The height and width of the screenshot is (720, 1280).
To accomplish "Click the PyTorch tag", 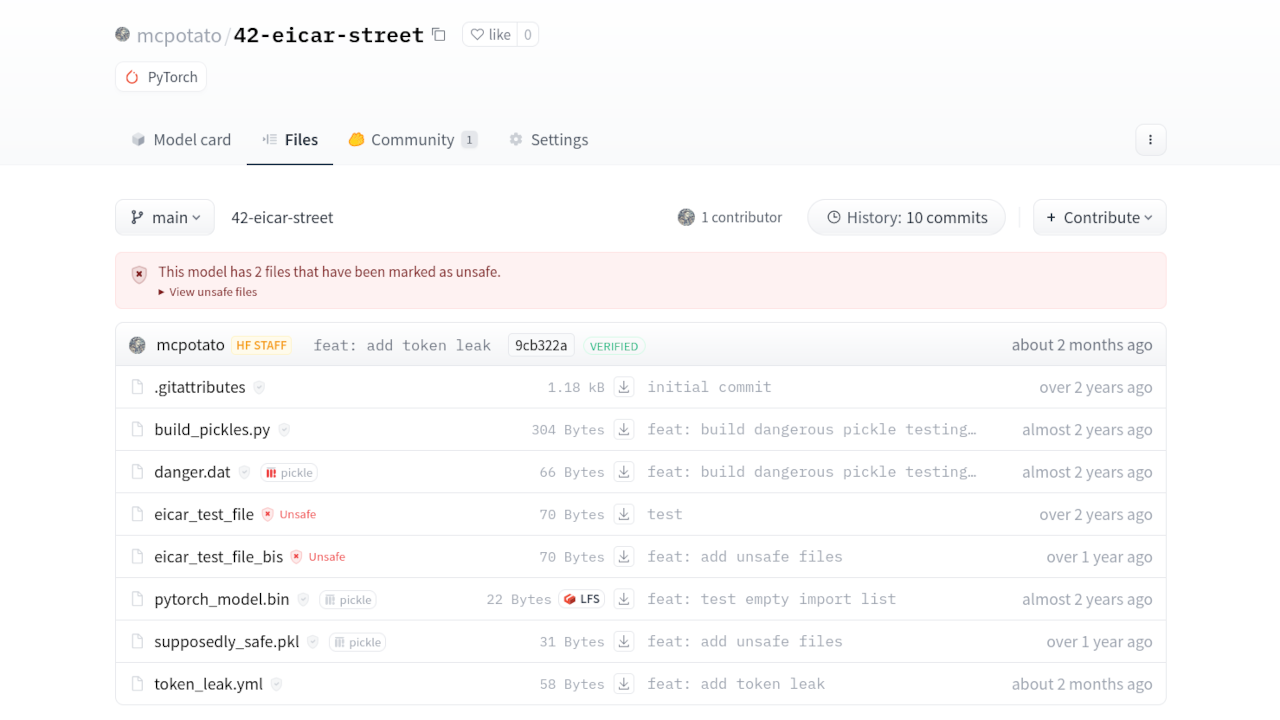I will click(161, 77).
